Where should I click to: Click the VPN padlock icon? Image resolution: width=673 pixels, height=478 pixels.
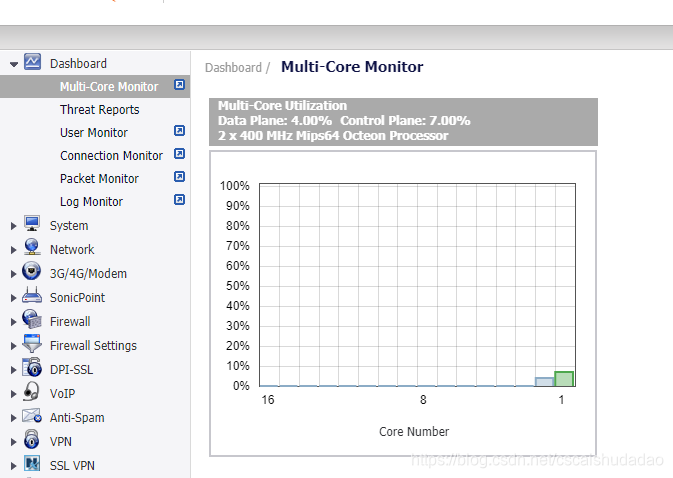(31, 440)
